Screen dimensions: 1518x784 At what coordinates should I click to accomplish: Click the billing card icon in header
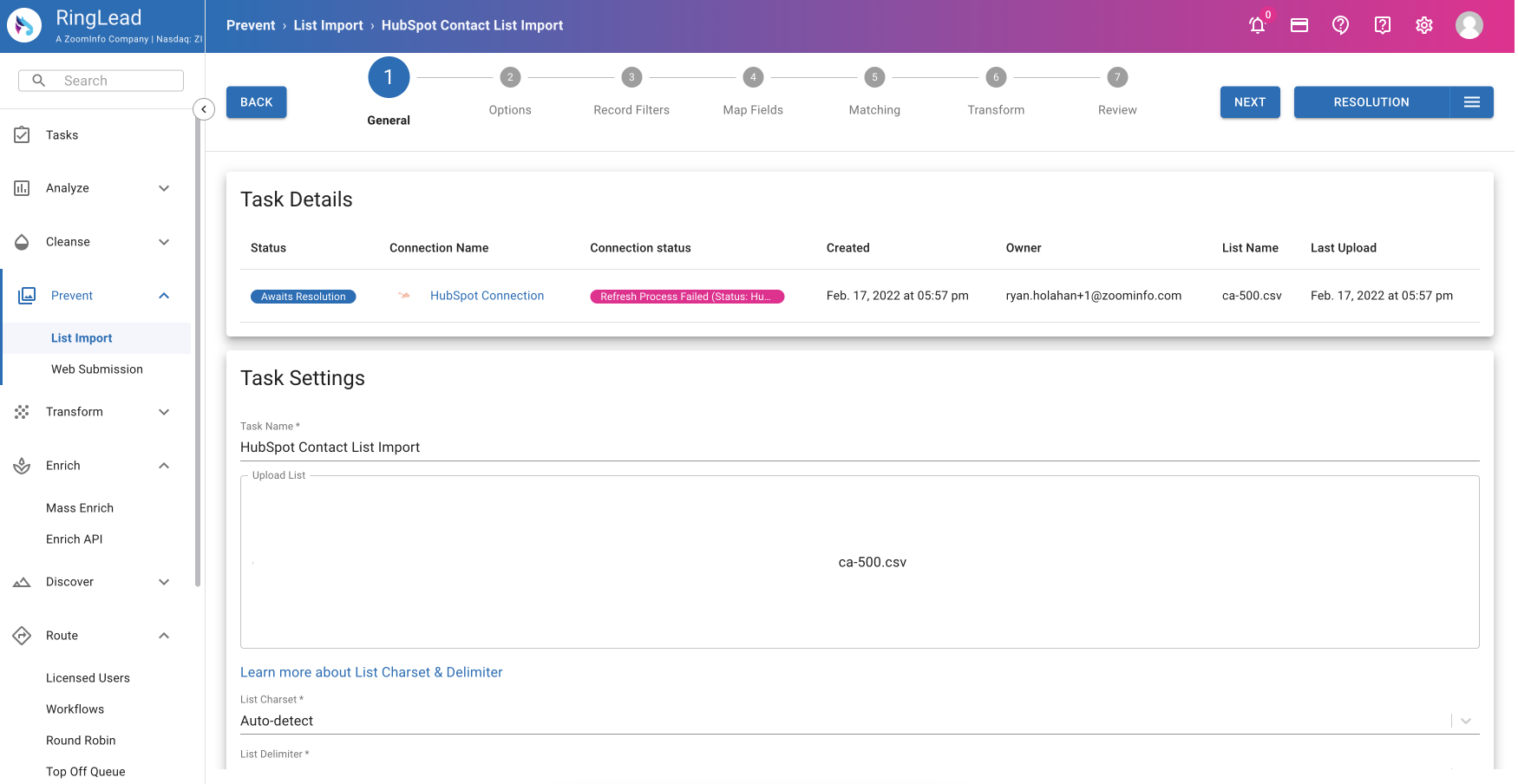[x=1299, y=26]
